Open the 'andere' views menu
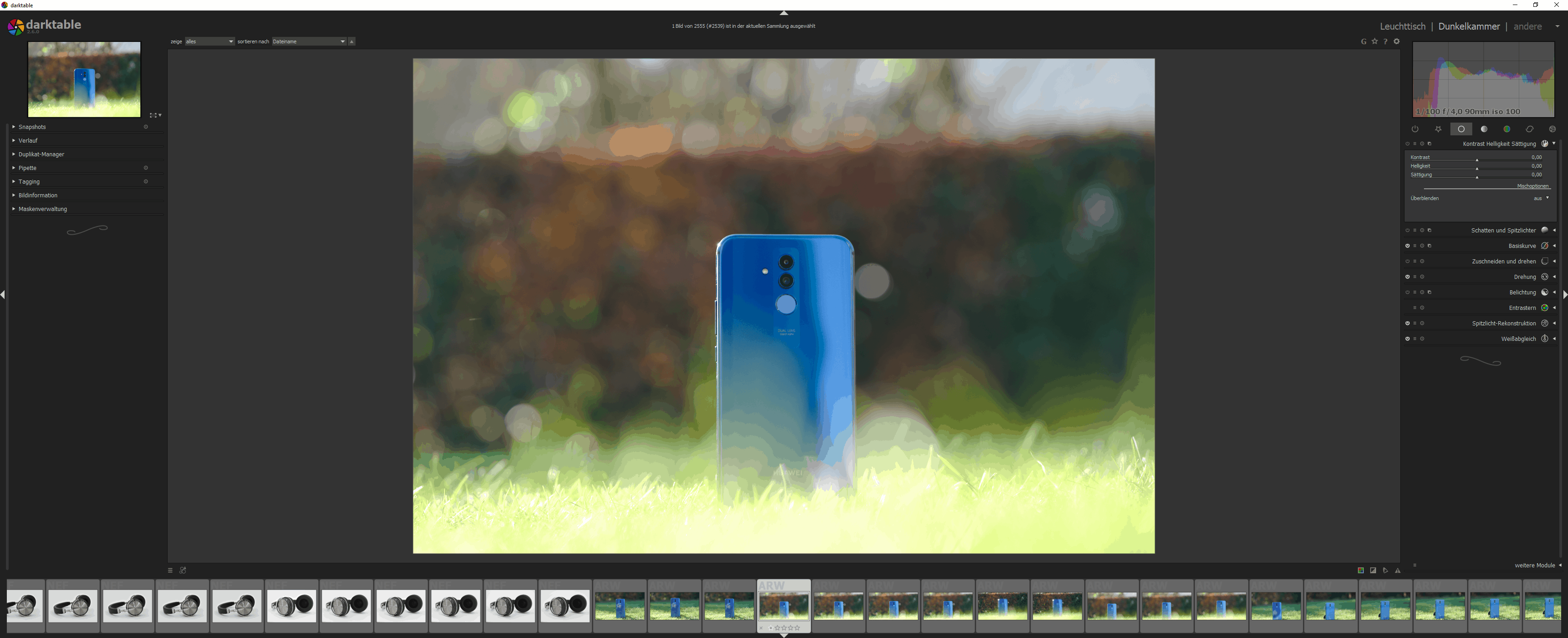The width and height of the screenshot is (1568, 638). click(x=1527, y=26)
